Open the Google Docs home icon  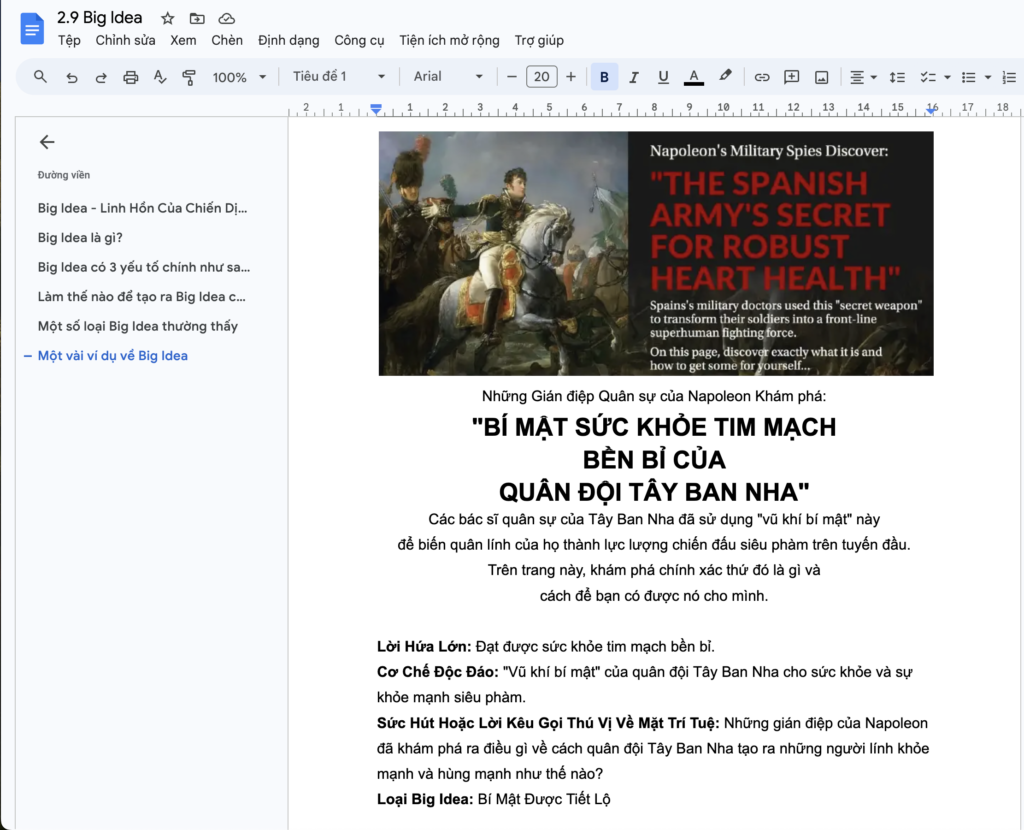tap(32, 29)
